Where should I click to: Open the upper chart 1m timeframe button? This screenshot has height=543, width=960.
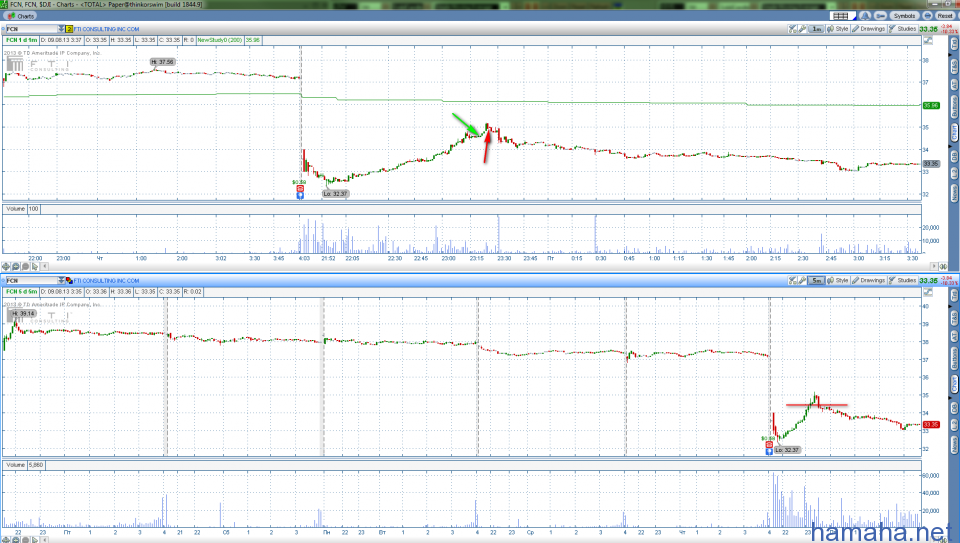click(817, 29)
